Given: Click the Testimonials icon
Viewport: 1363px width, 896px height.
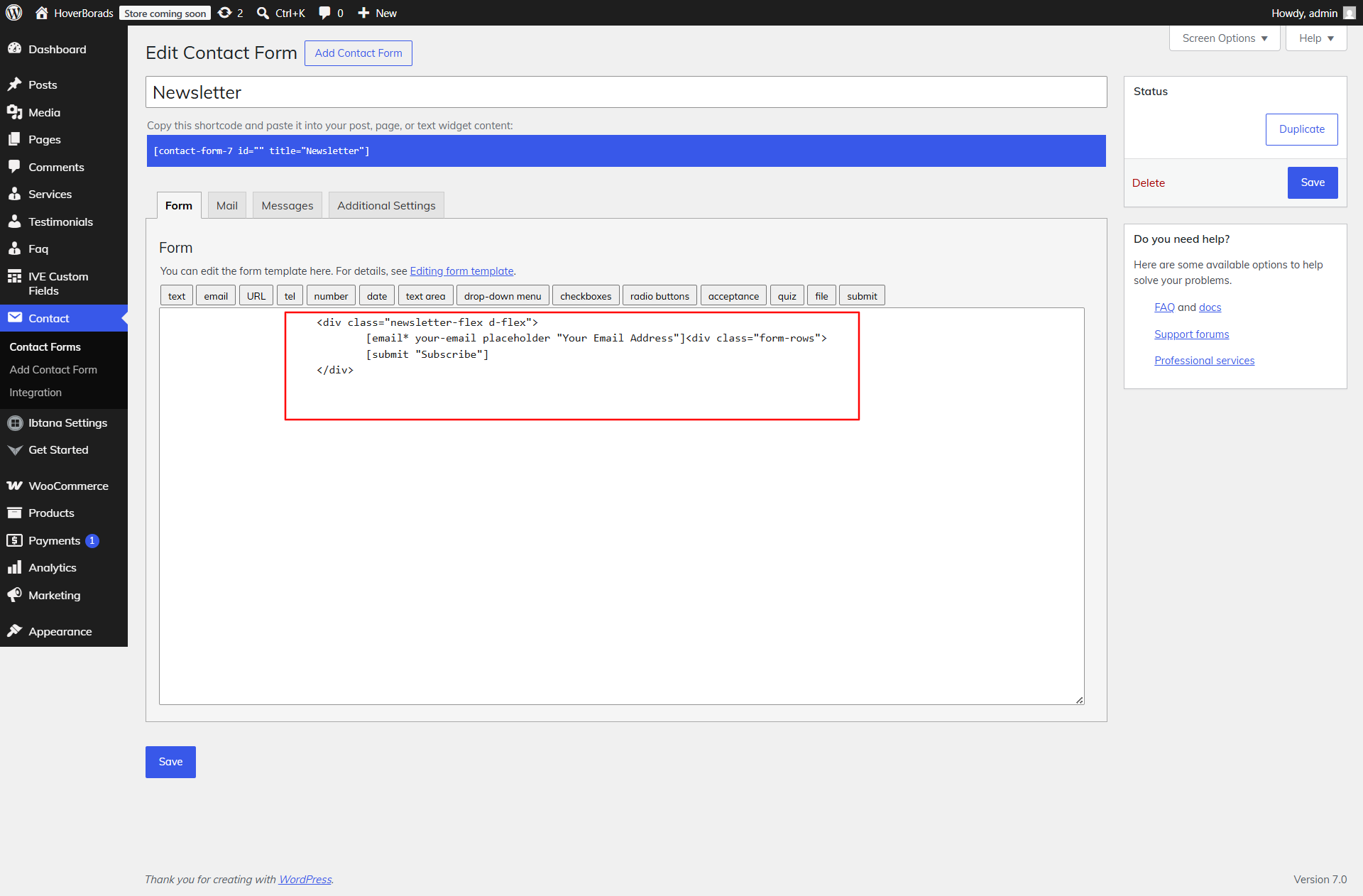Looking at the screenshot, I should pos(14,222).
